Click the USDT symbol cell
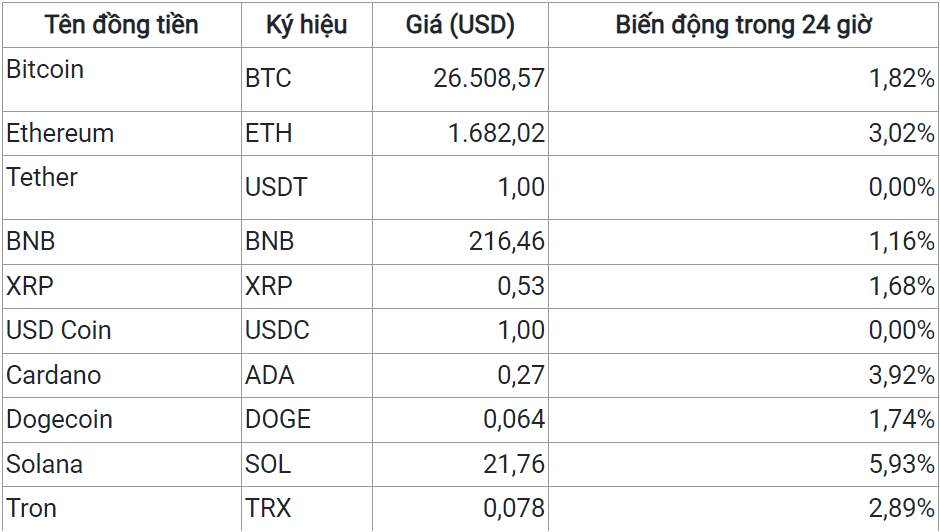Viewport: 940px width, 532px height. coord(307,187)
